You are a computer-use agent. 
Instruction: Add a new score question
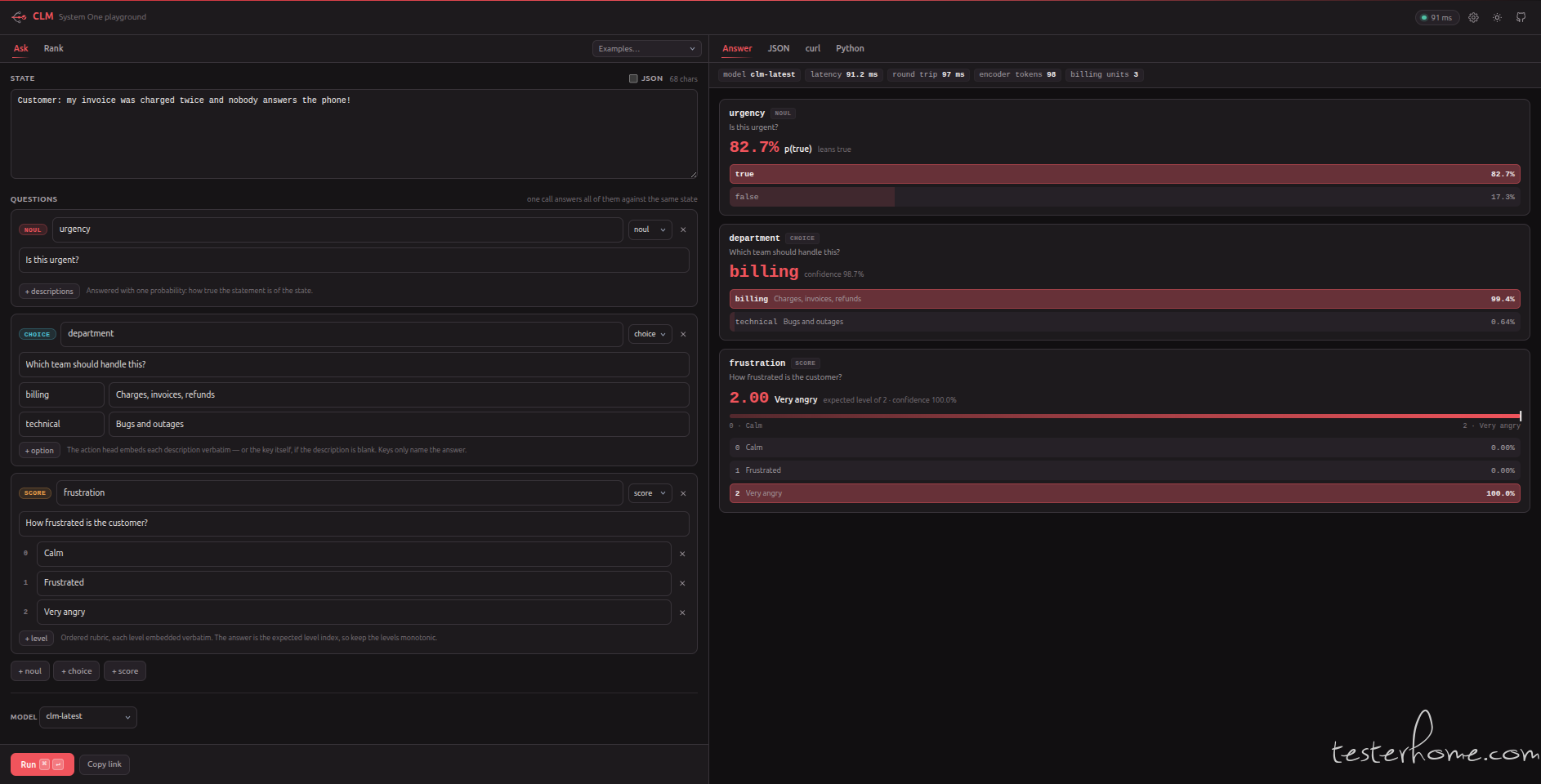click(x=125, y=671)
